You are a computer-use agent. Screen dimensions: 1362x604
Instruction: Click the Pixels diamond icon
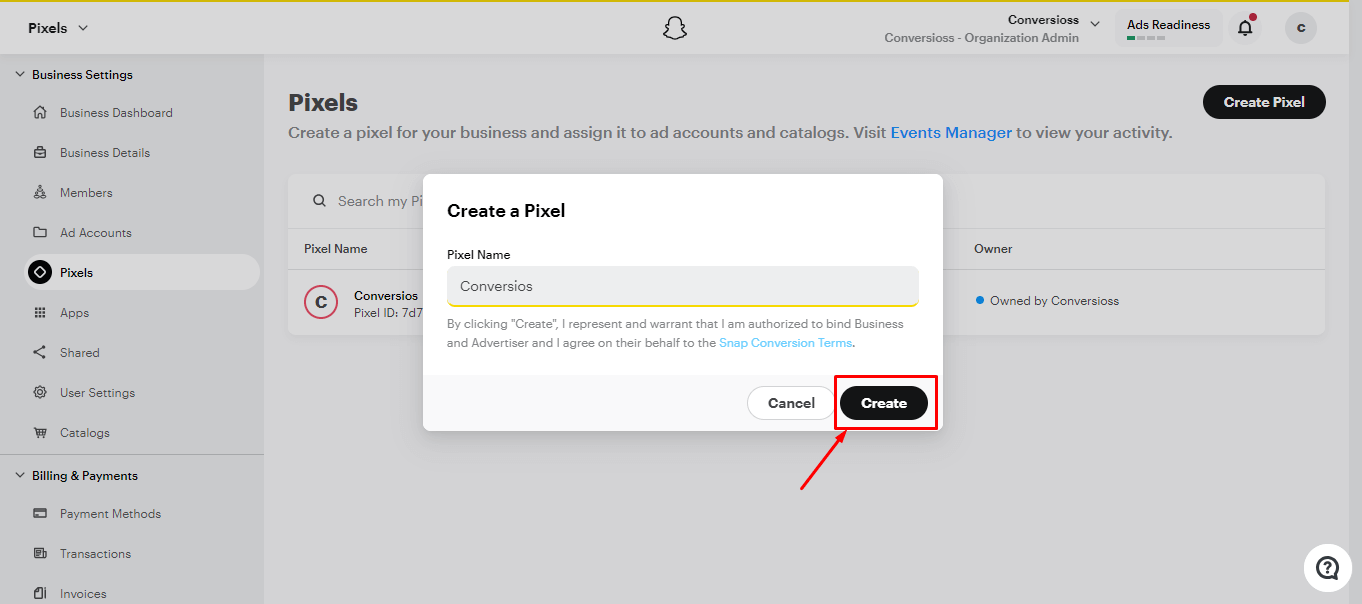(x=40, y=272)
